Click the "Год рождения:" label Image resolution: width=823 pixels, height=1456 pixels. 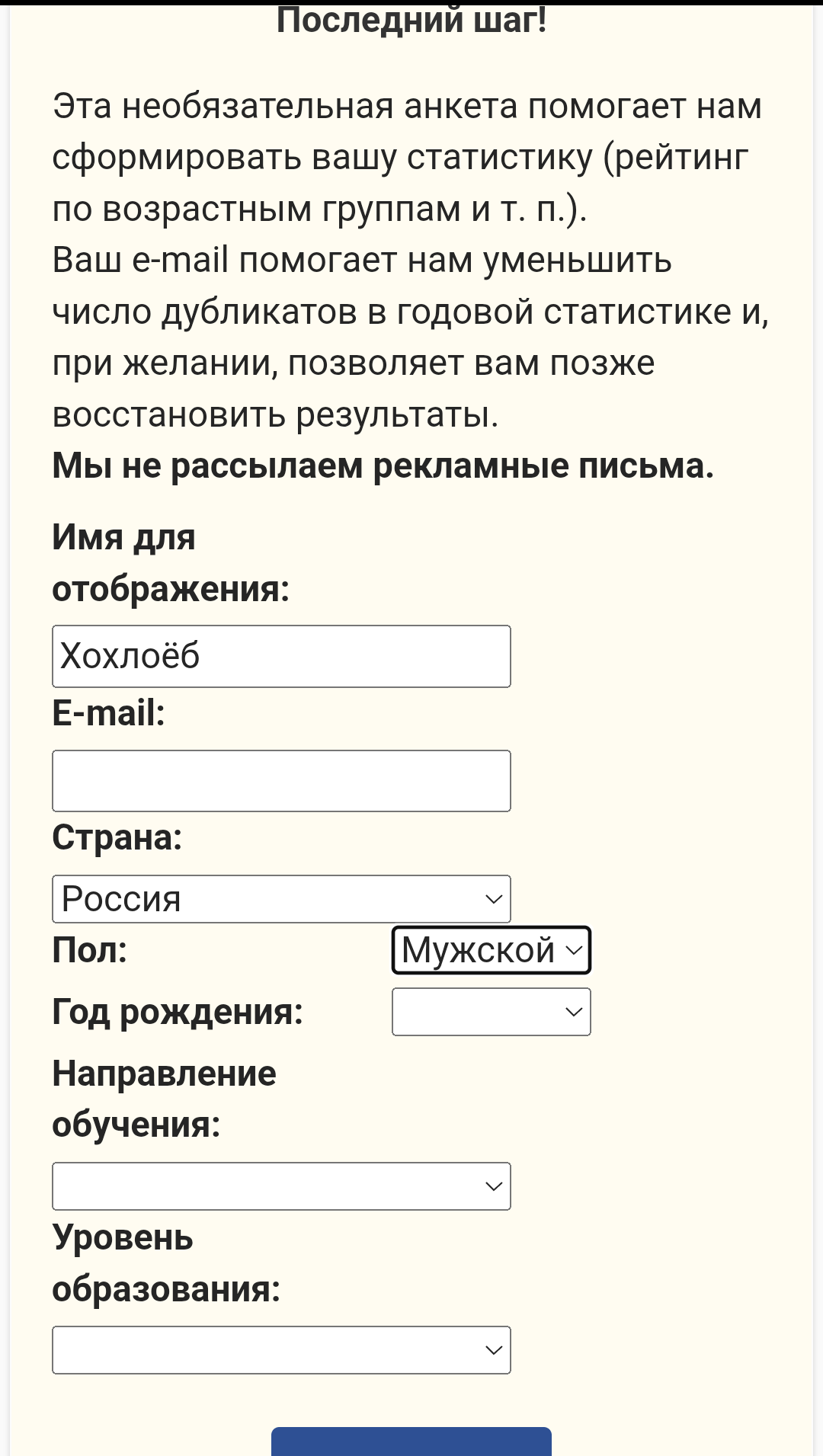tap(178, 1012)
